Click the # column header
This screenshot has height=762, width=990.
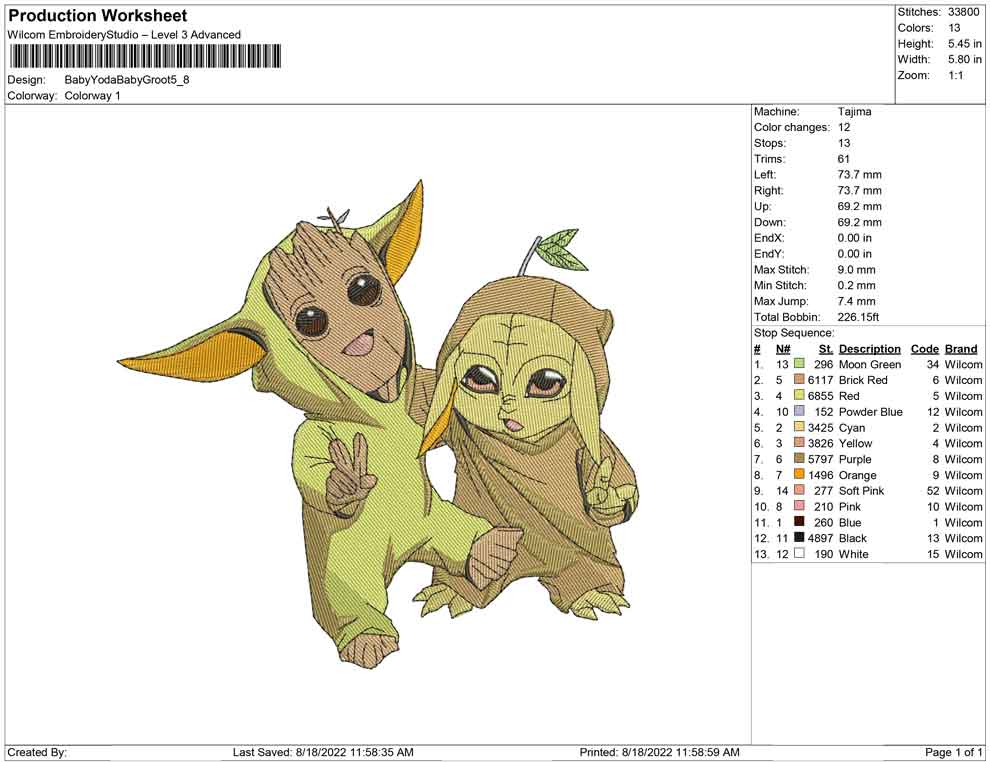click(x=757, y=349)
